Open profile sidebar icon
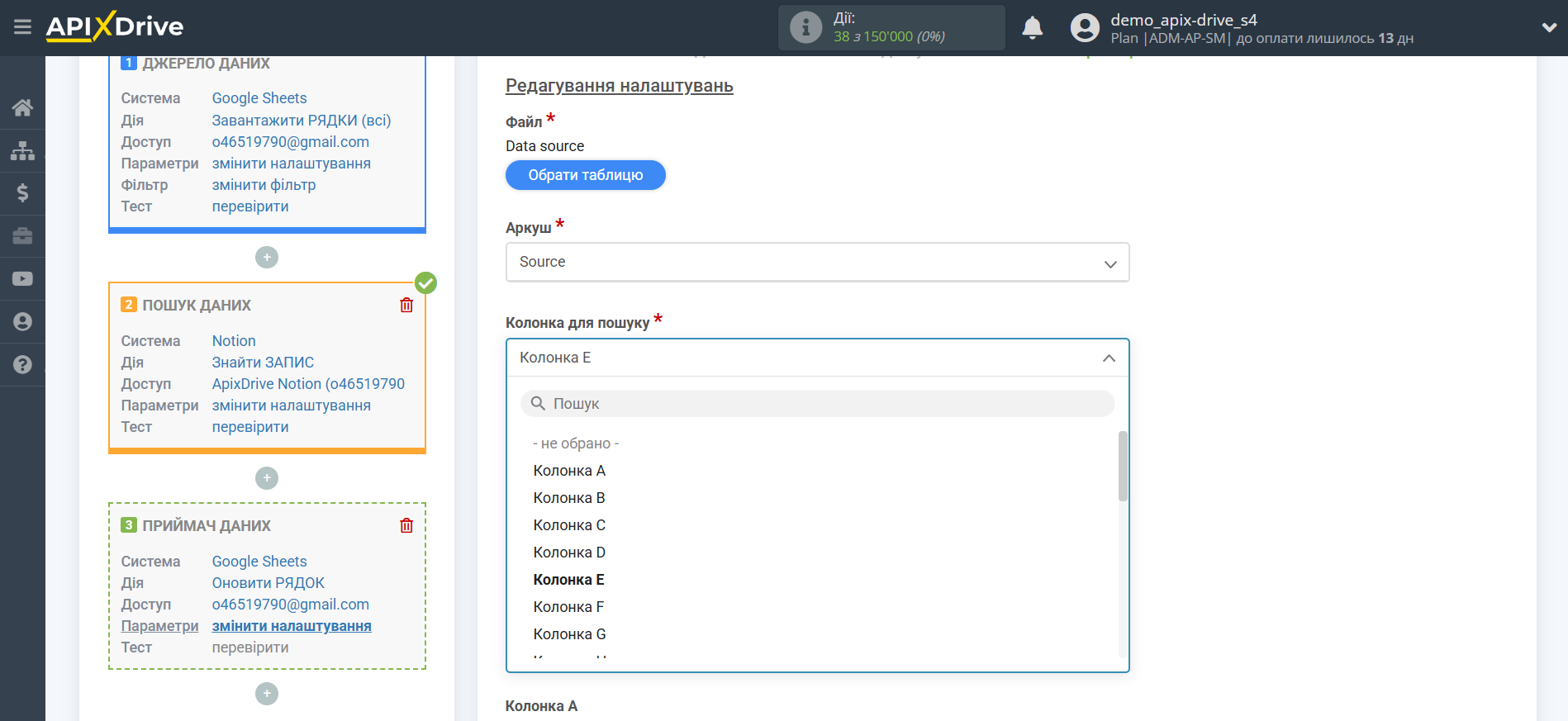This screenshot has height=721, width=1568. click(x=22, y=322)
